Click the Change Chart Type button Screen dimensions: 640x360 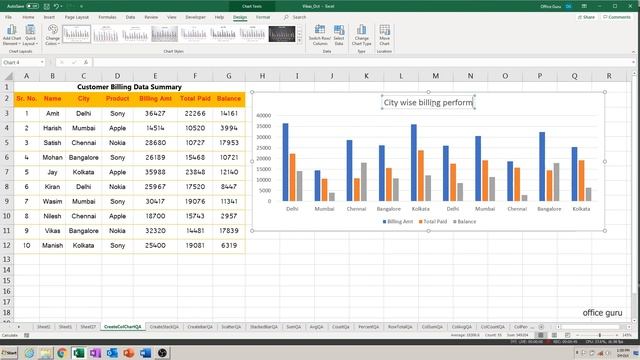(362, 35)
